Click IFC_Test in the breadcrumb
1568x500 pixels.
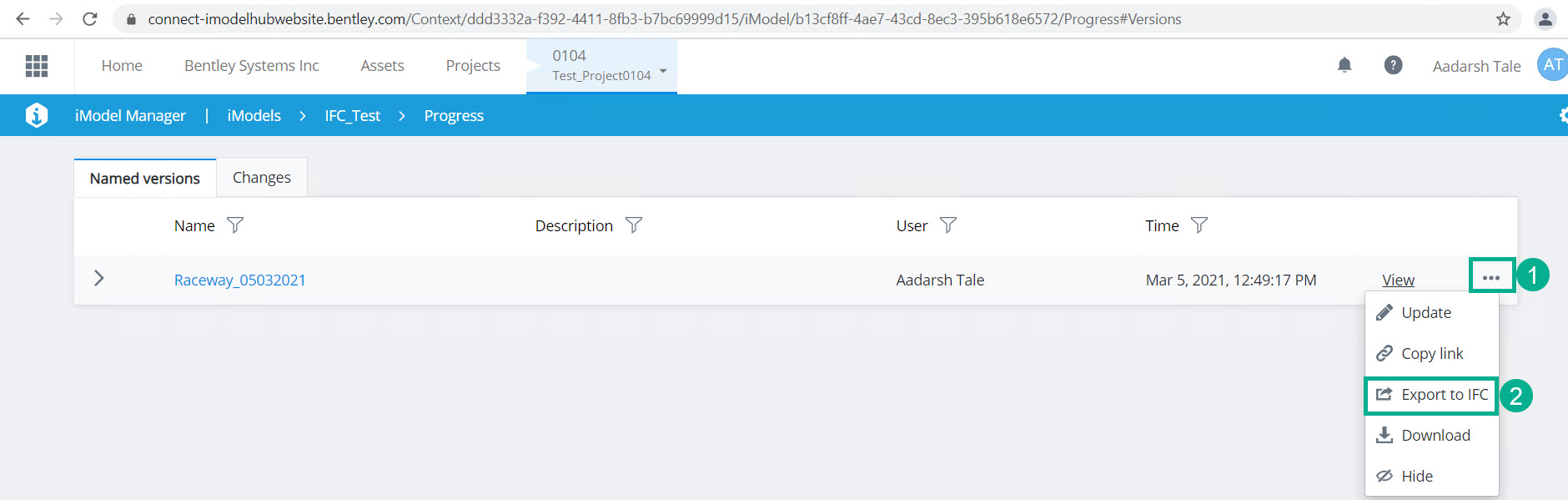[x=352, y=115]
